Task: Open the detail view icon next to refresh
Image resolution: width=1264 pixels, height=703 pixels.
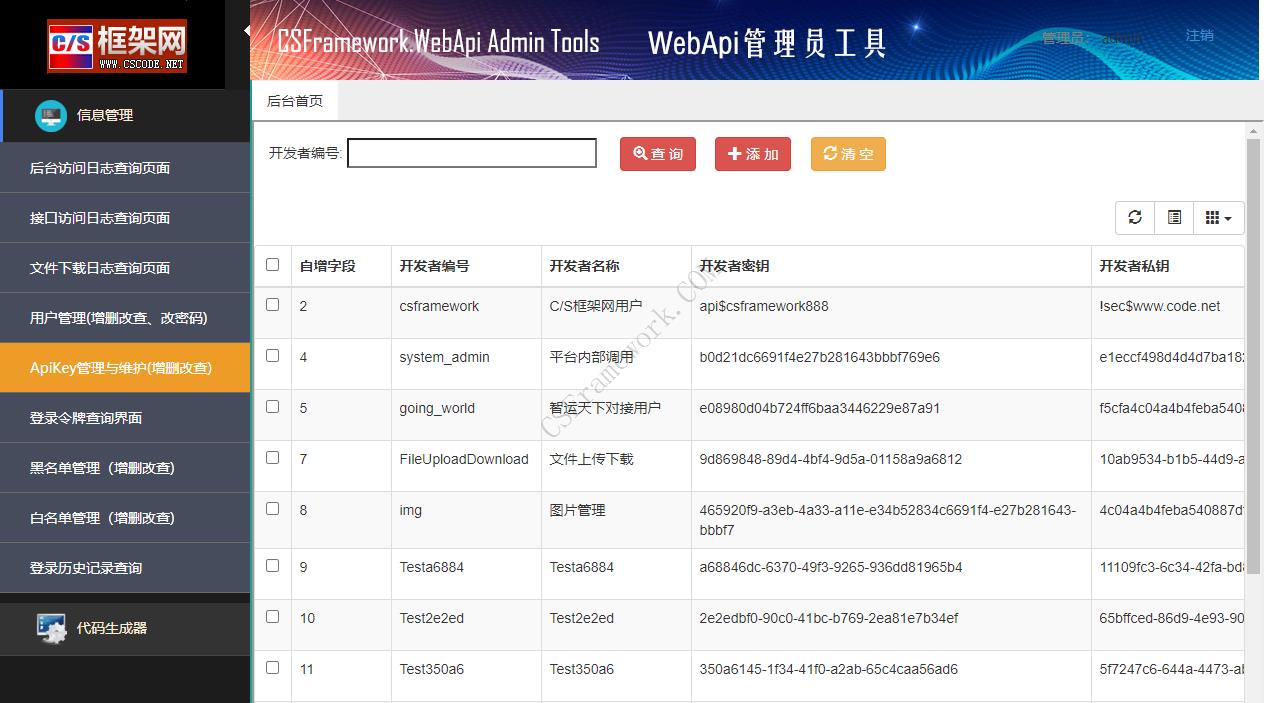Action: 1173,217
